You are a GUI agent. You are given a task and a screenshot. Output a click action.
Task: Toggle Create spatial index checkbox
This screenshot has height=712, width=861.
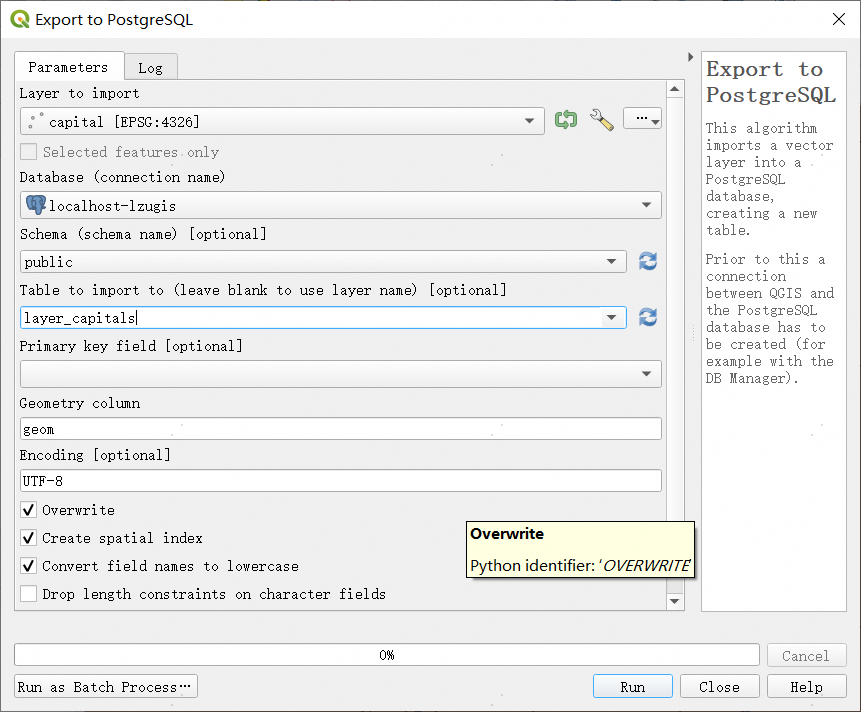coord(29,538)
